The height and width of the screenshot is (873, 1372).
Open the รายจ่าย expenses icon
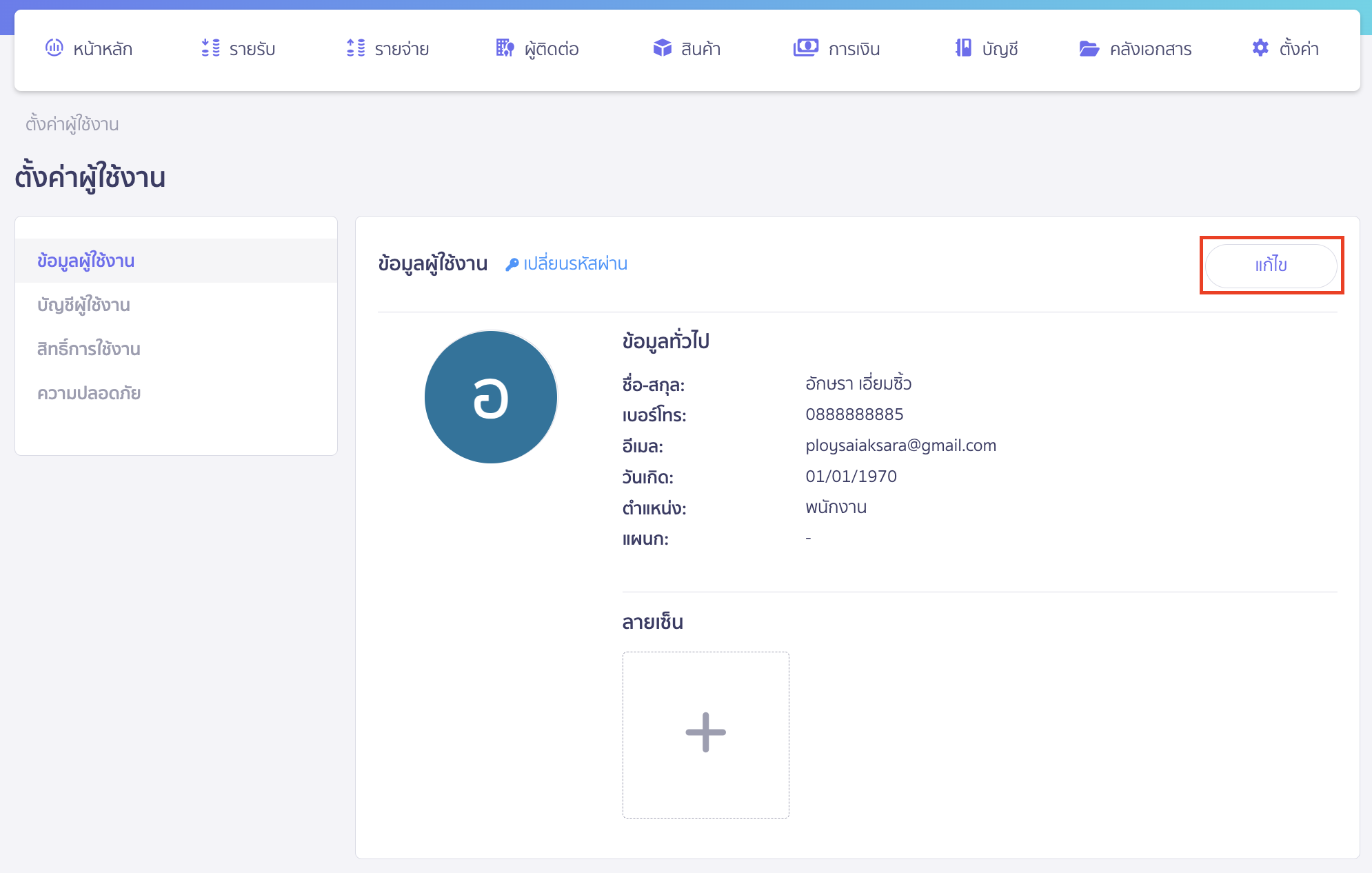(354, 48)
